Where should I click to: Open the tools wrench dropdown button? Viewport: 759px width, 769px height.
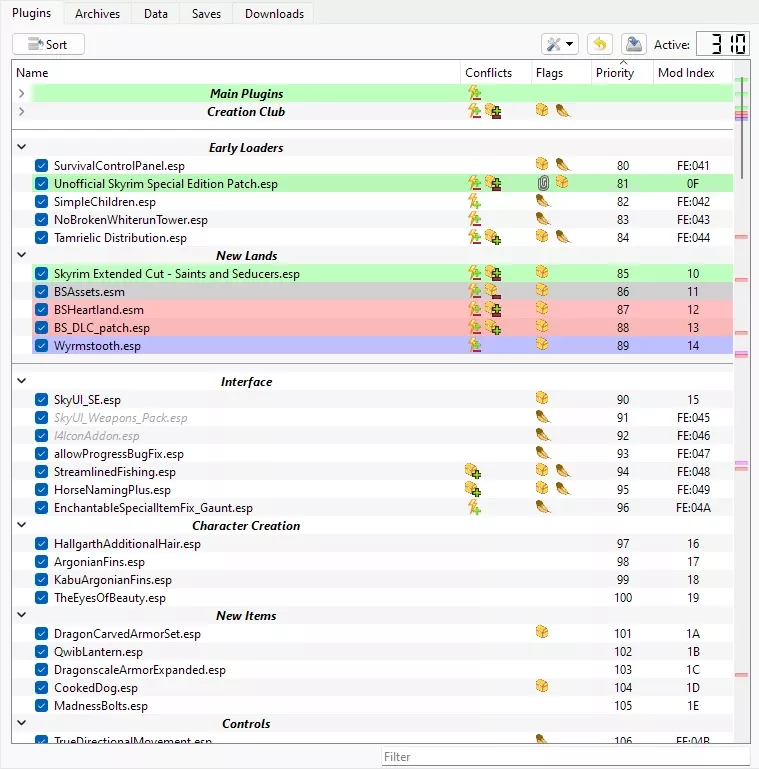pyautogui.click(x=560, y=45)
